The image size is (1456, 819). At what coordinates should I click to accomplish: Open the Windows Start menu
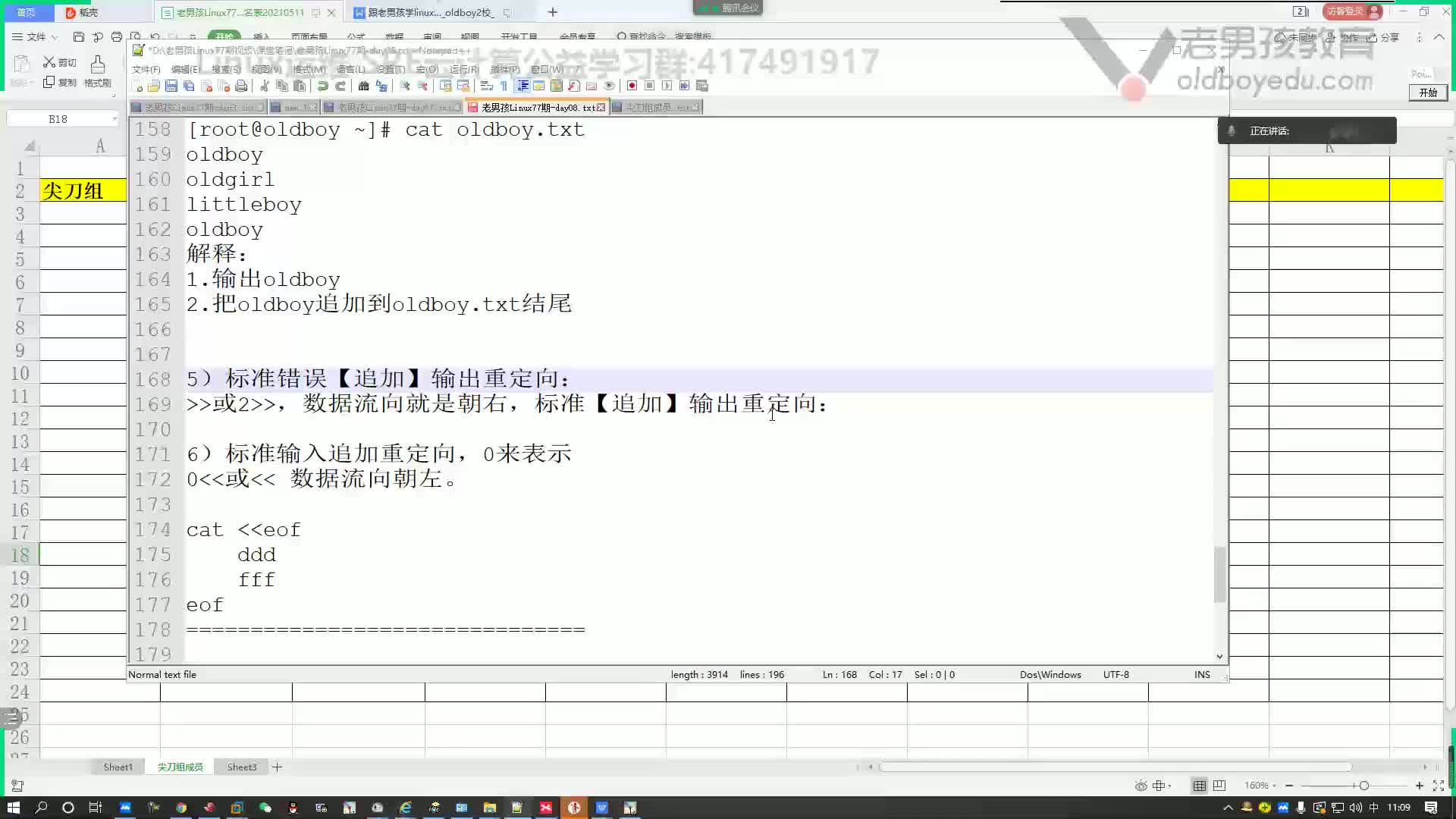click(14, 808)
